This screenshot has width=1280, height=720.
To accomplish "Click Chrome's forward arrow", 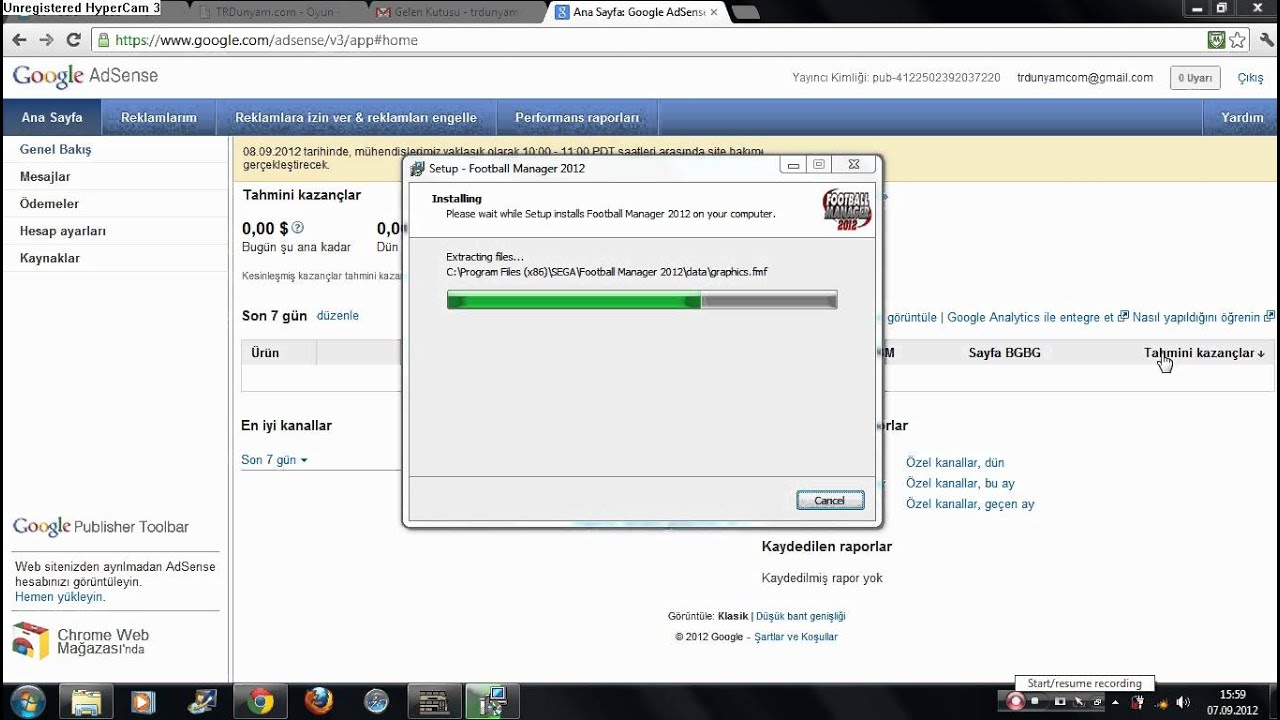I will point(46,40).
